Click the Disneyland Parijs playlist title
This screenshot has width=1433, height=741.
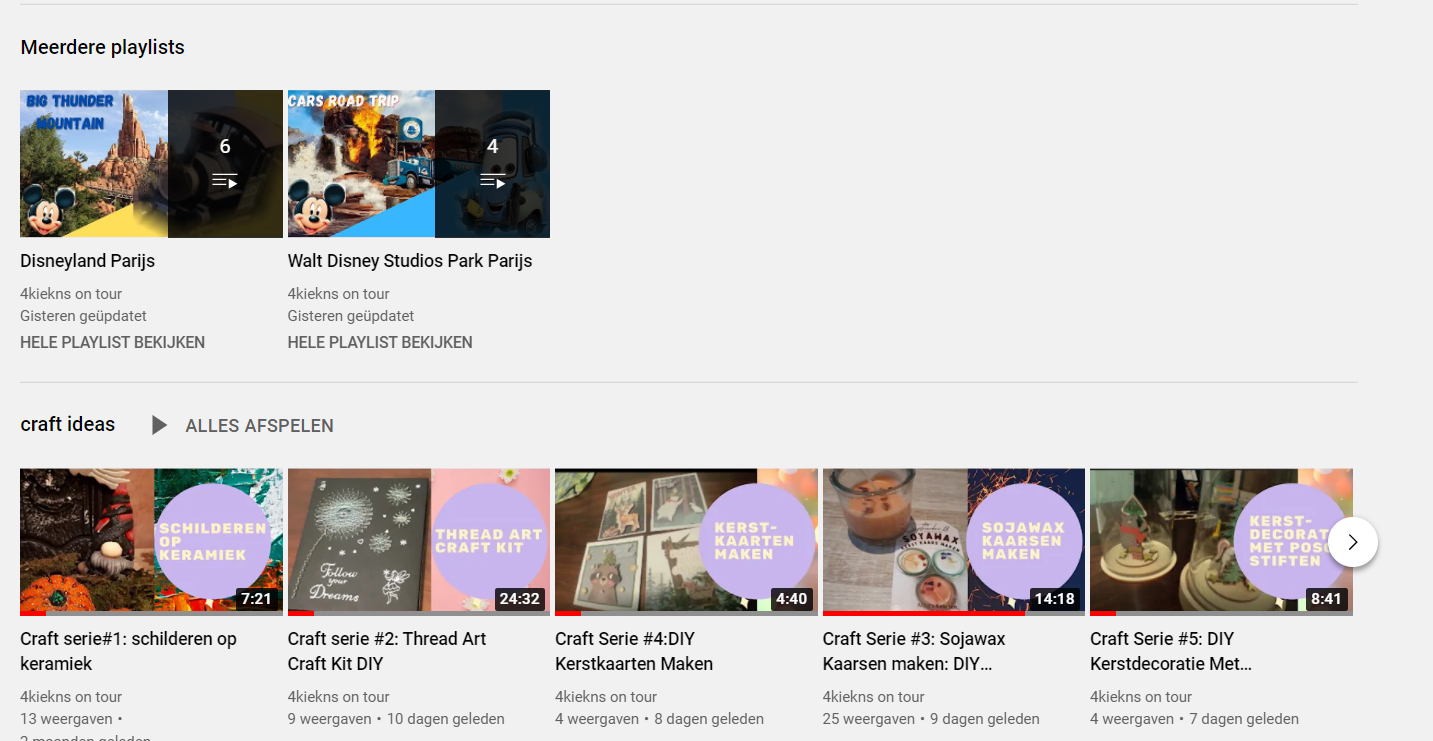point(88,261)
